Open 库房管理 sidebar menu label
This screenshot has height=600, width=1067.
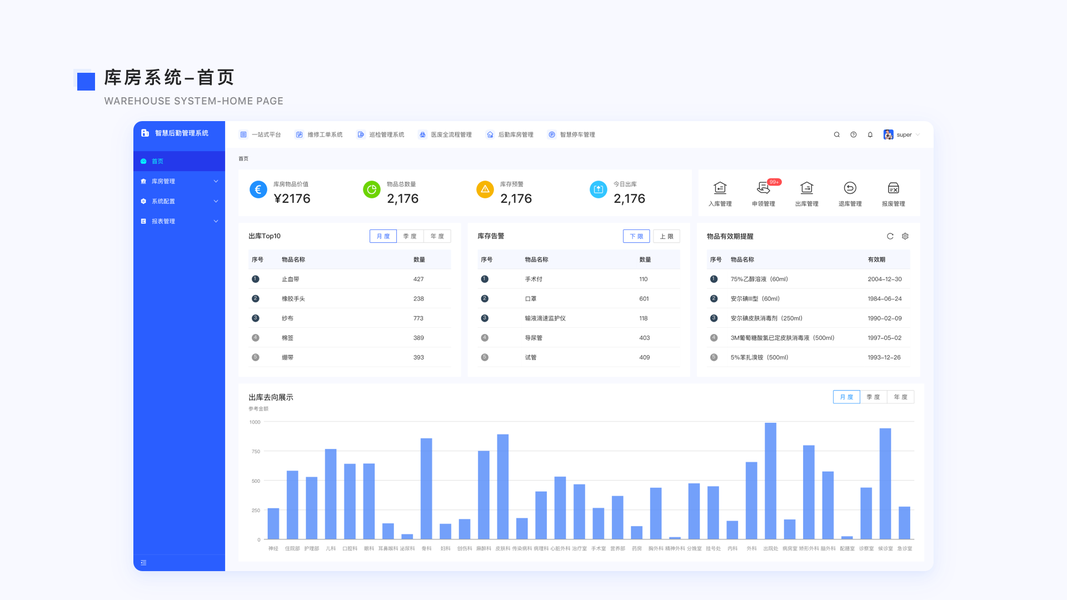coord(163,182)
